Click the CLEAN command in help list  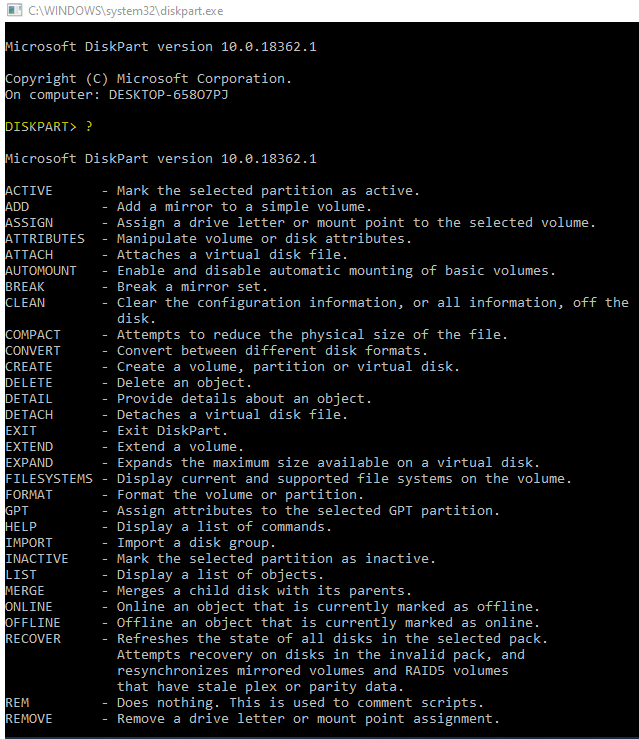coord(25,303)
